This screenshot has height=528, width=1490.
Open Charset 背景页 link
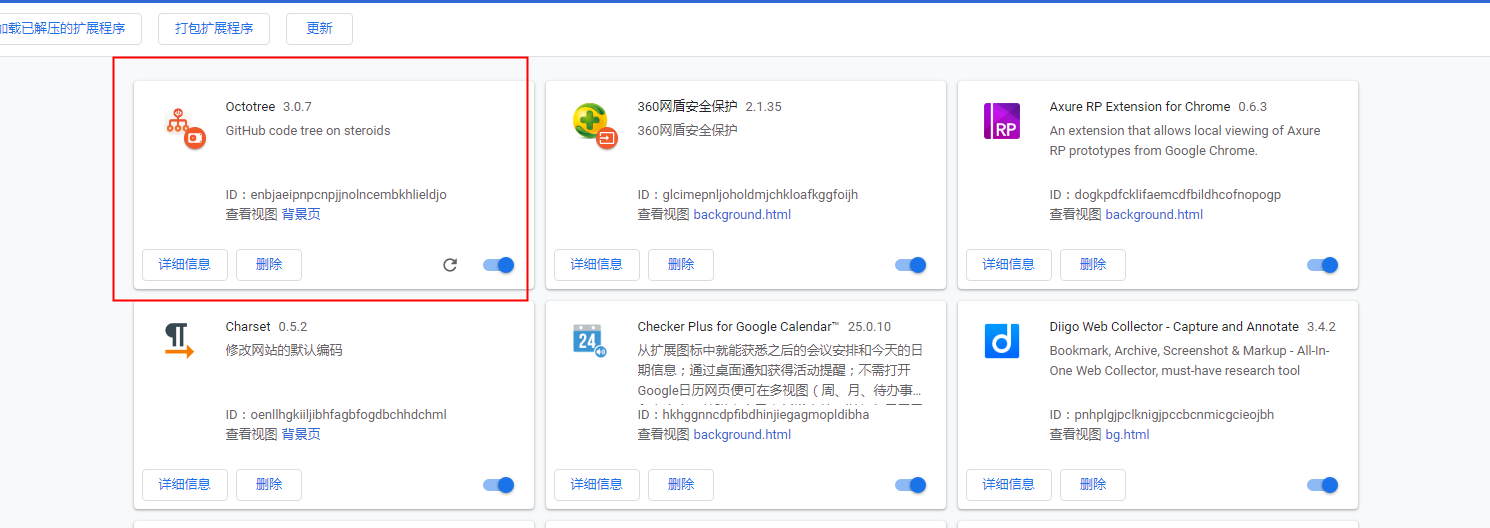tap(301, 434)
